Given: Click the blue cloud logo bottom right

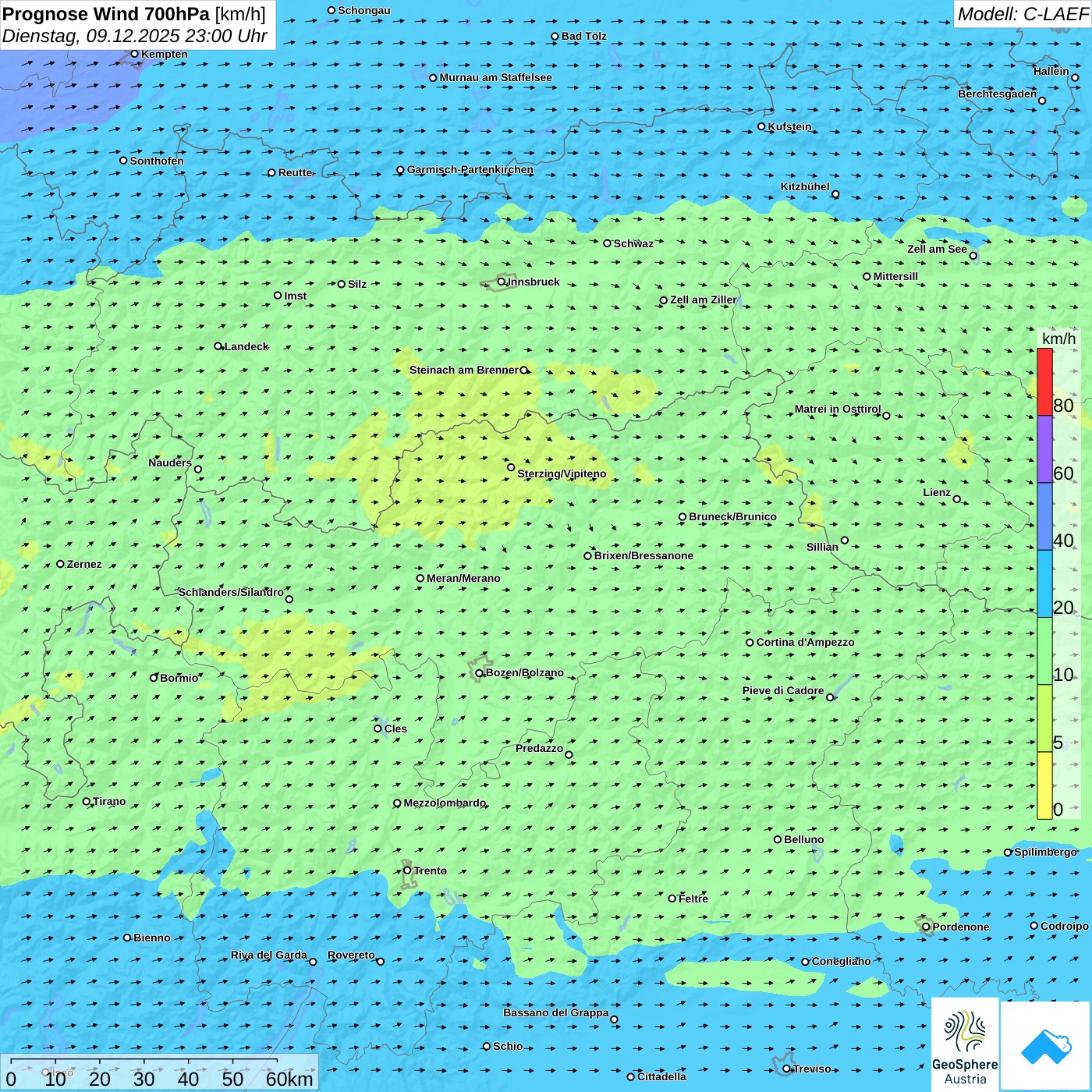Looking at the screenshot, I should pos(1046,1045).
